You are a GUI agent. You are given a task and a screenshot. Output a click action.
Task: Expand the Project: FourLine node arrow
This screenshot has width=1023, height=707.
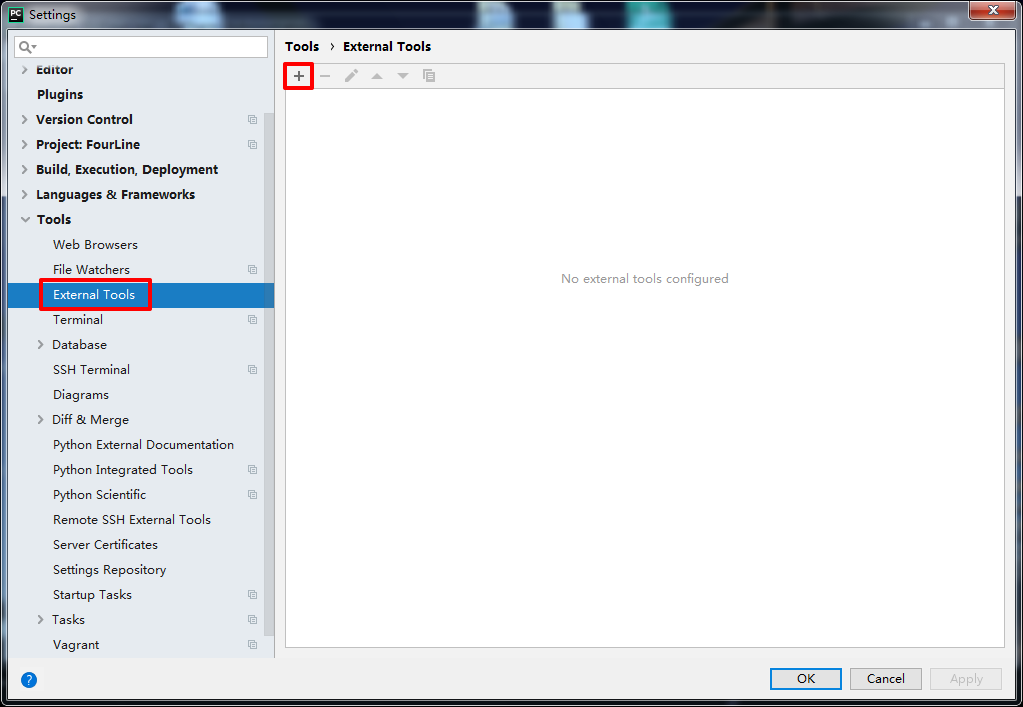tap(25, 145)
